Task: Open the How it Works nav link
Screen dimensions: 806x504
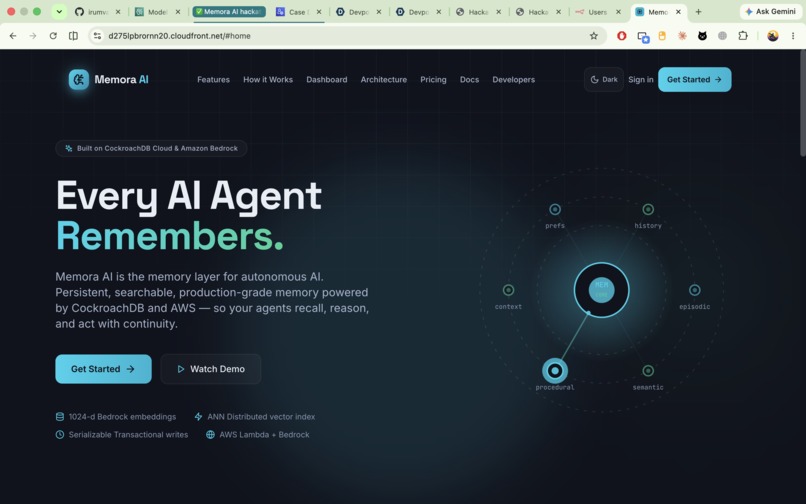Action: pos(268,80)
